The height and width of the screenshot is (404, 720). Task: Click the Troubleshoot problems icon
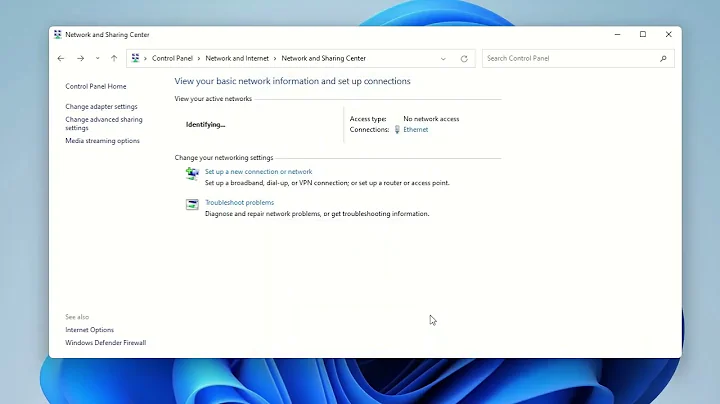pos(192,204)
